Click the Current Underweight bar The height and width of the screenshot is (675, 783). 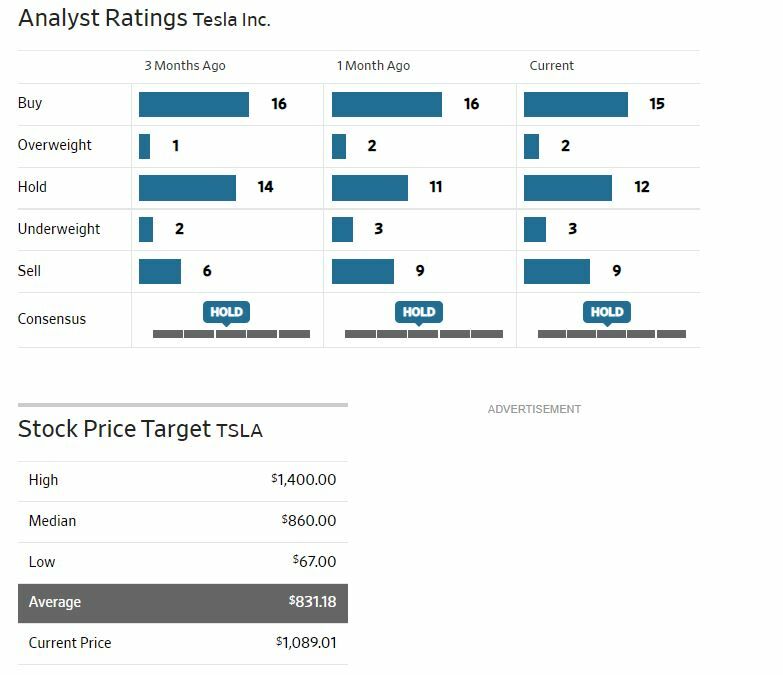click(535, 229)
